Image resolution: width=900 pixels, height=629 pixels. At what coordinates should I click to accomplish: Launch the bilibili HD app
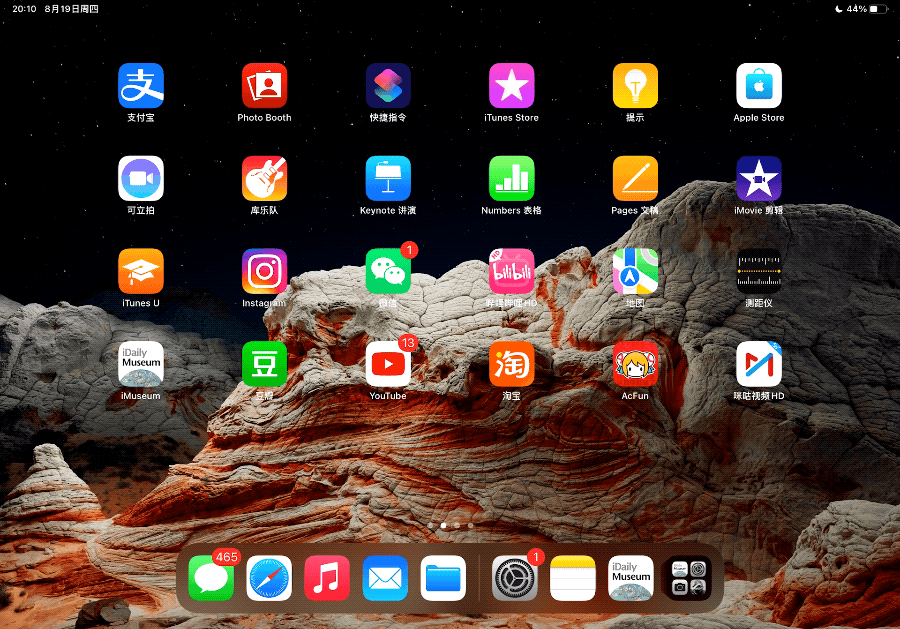[x=511, y=271]
